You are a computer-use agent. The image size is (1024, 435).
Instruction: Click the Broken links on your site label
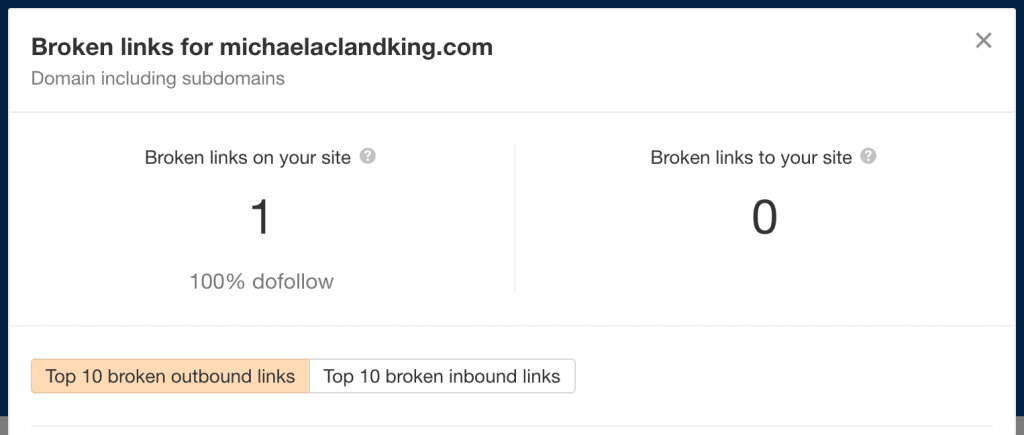(248, 157)
